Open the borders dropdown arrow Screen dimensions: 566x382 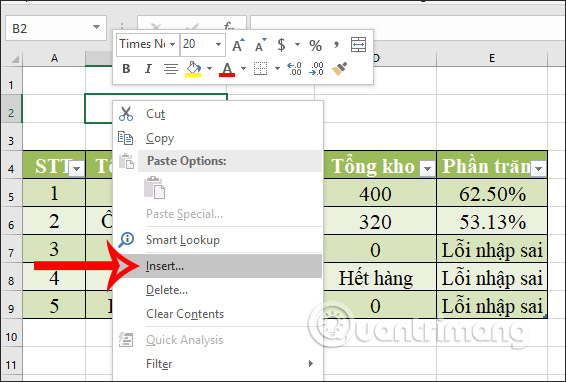pos(277,68)
